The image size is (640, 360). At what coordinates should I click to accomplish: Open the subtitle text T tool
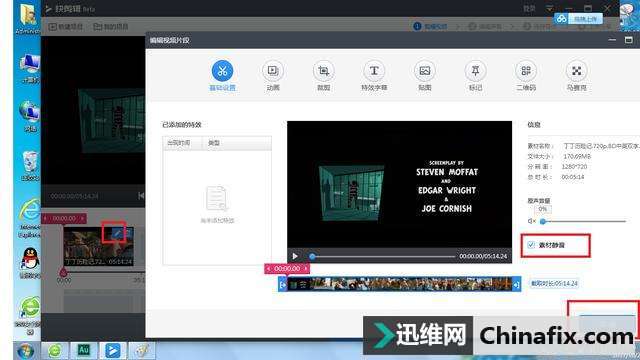click(x=374, y=71)
